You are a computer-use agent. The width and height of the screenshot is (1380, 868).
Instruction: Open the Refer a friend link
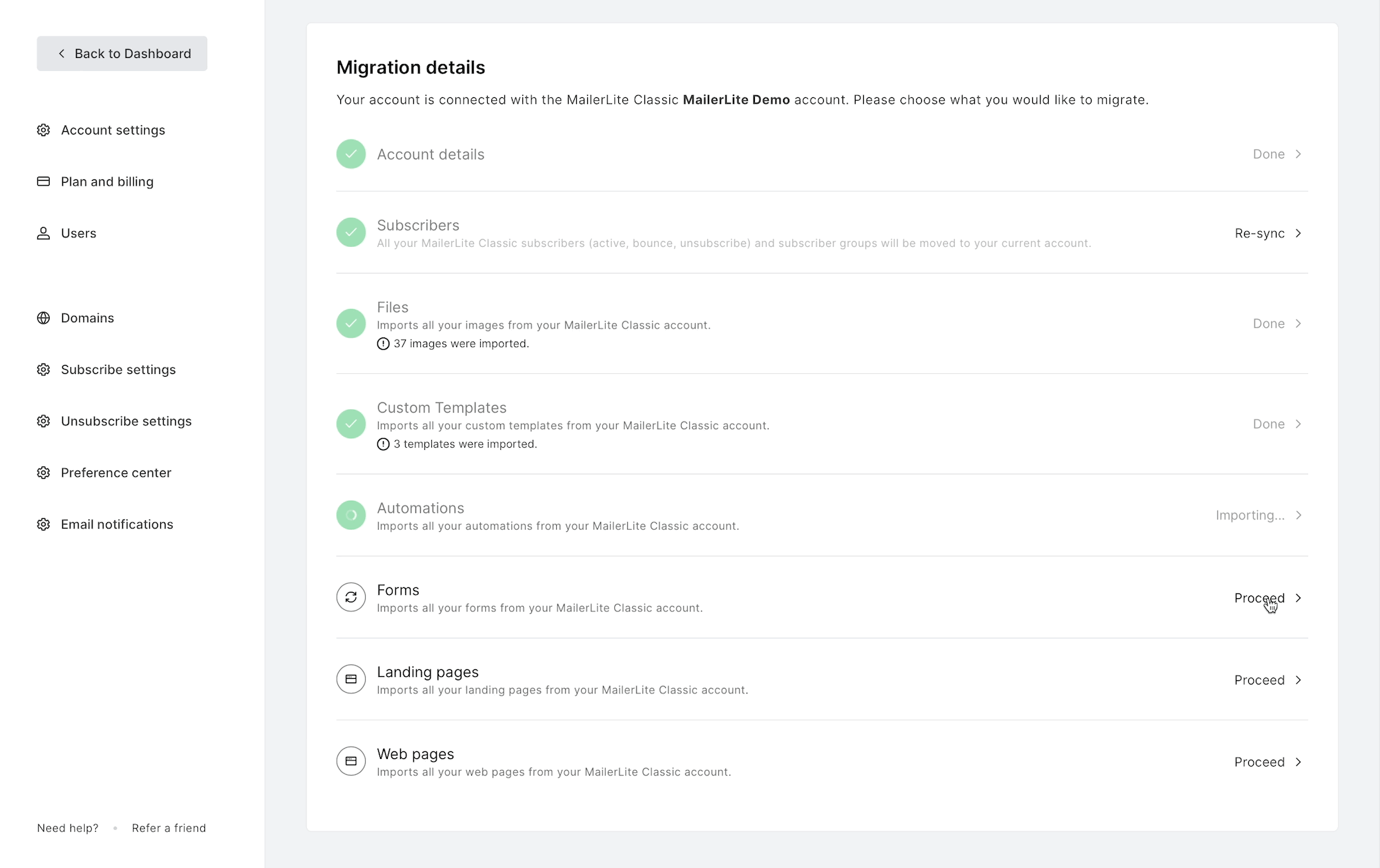[169, 828]
